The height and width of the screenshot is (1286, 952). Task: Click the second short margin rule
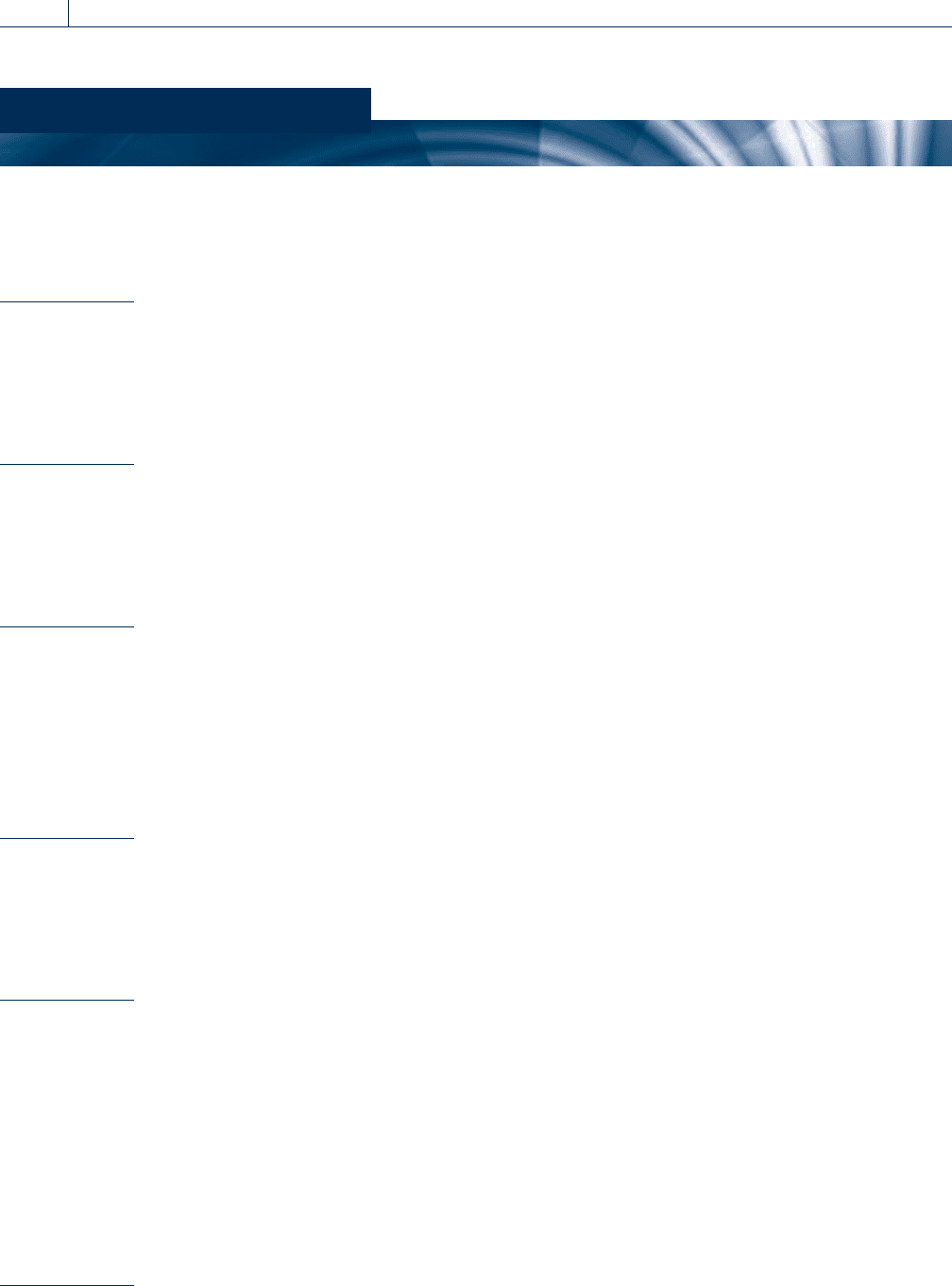(67, 464)
